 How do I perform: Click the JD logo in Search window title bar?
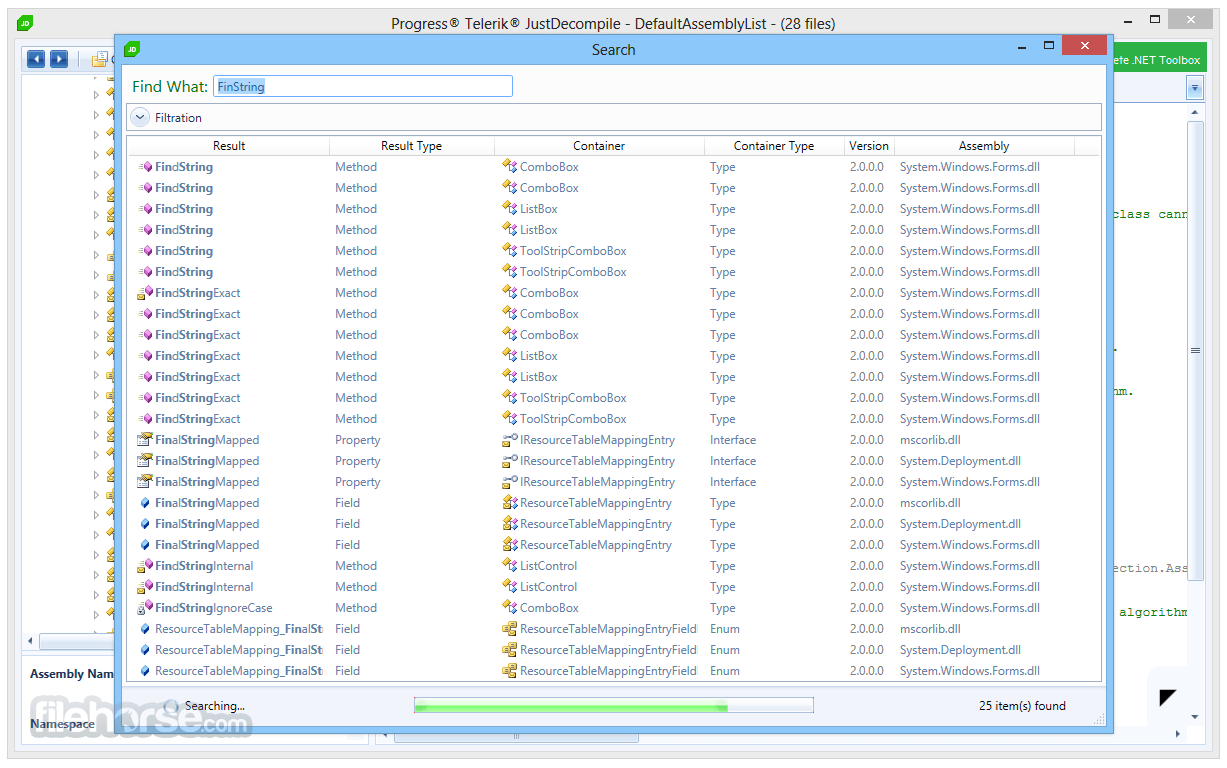tap(132, 49)
